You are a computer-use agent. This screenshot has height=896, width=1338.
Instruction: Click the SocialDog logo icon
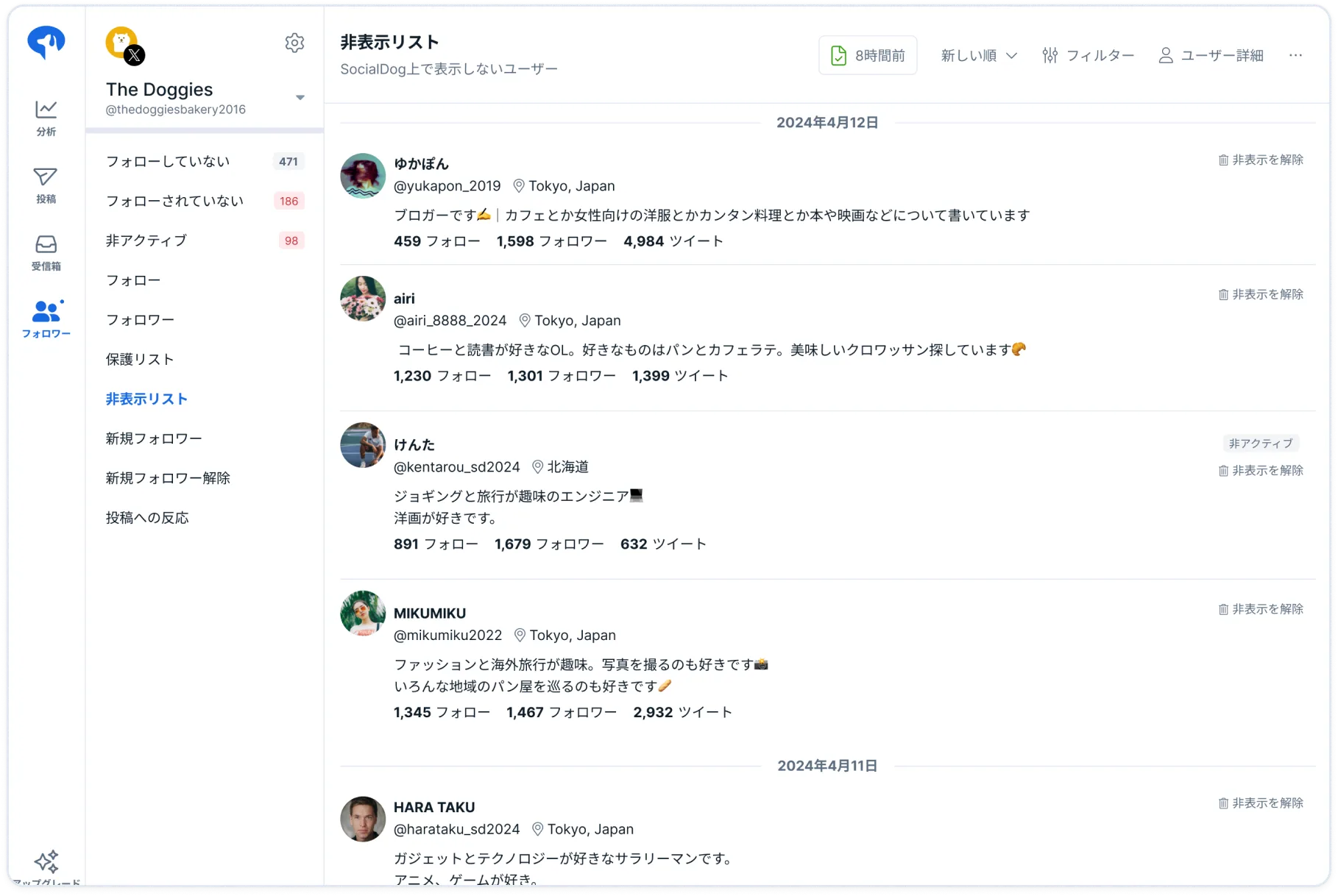(x=46, y=42)
